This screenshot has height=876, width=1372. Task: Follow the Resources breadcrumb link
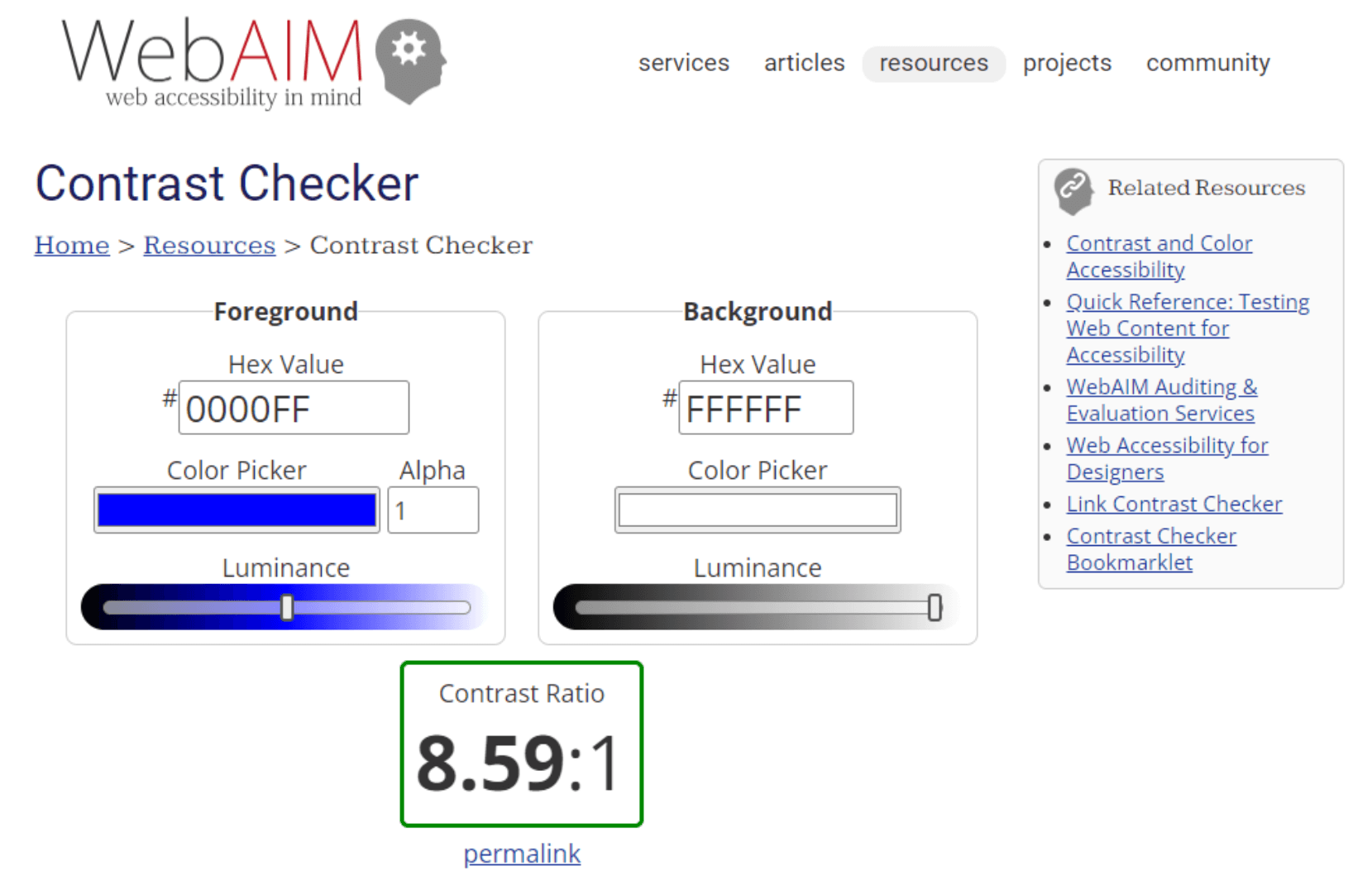tap(209, 245)
